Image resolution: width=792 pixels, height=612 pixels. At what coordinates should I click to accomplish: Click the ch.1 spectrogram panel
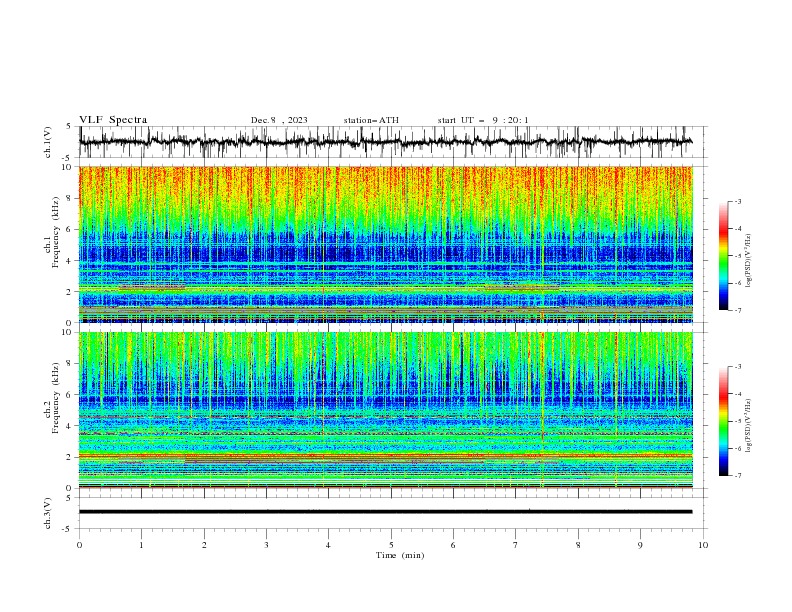(386, 244)
